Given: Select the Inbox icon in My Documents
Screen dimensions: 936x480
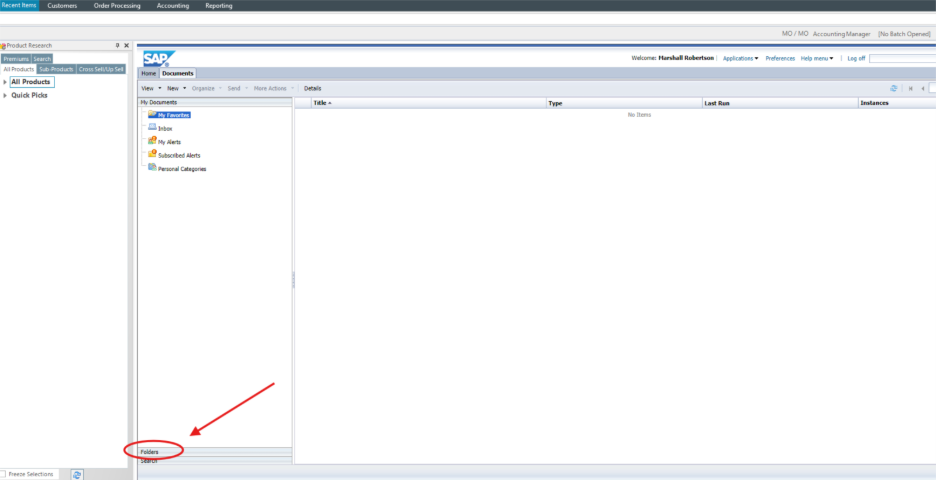Looking at the screenshot, I should (x=152, y=128).
